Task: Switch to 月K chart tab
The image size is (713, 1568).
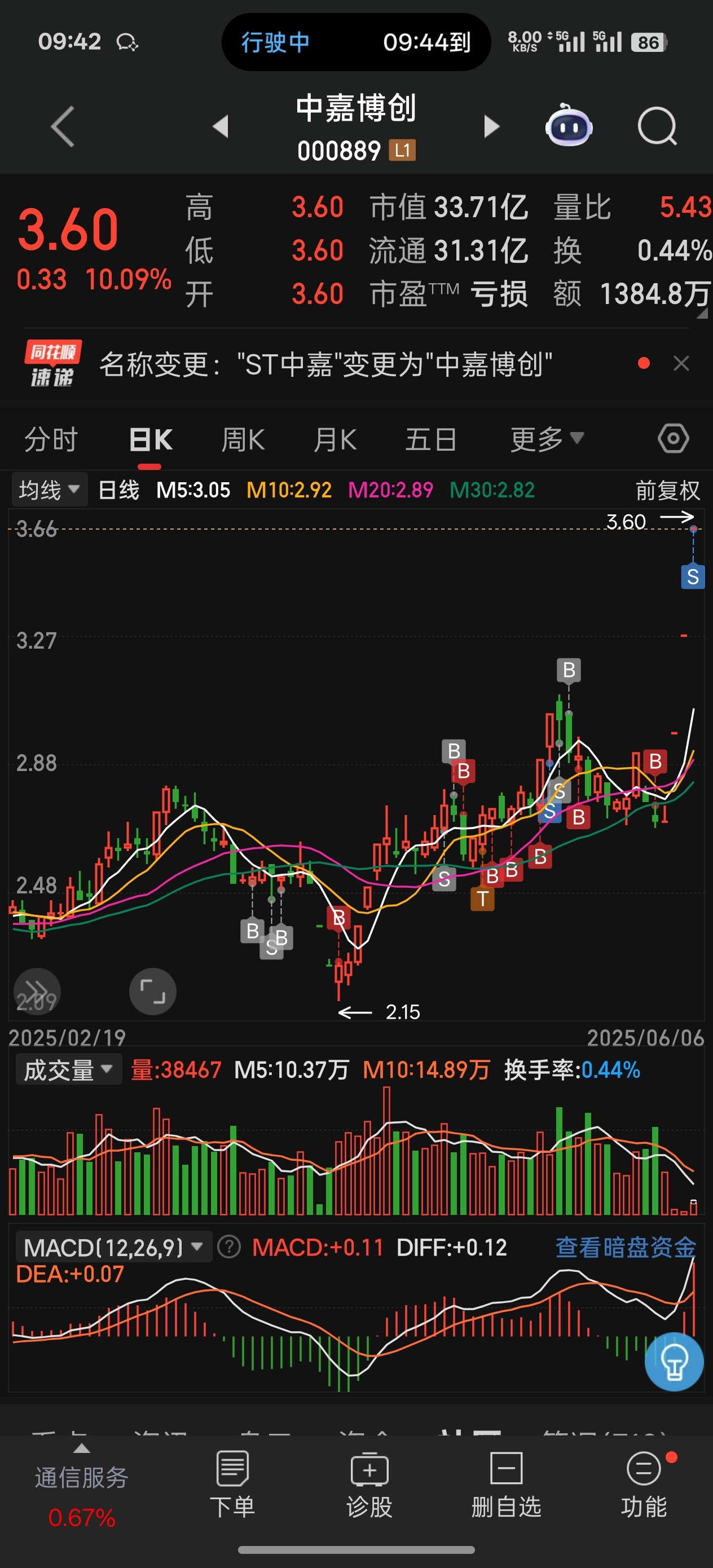Action: (335, 439)
